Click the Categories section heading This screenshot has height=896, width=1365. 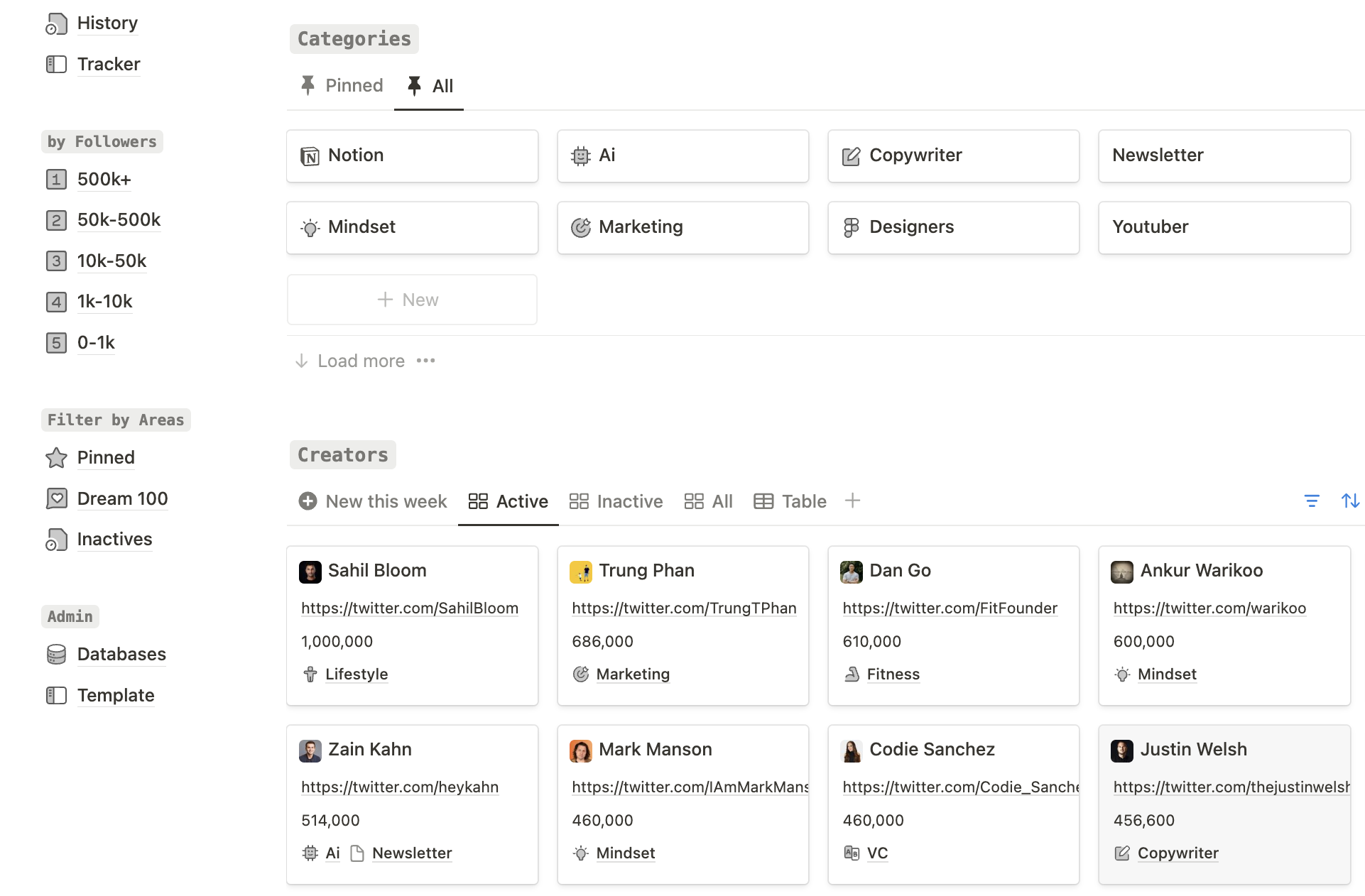point(354,39)
